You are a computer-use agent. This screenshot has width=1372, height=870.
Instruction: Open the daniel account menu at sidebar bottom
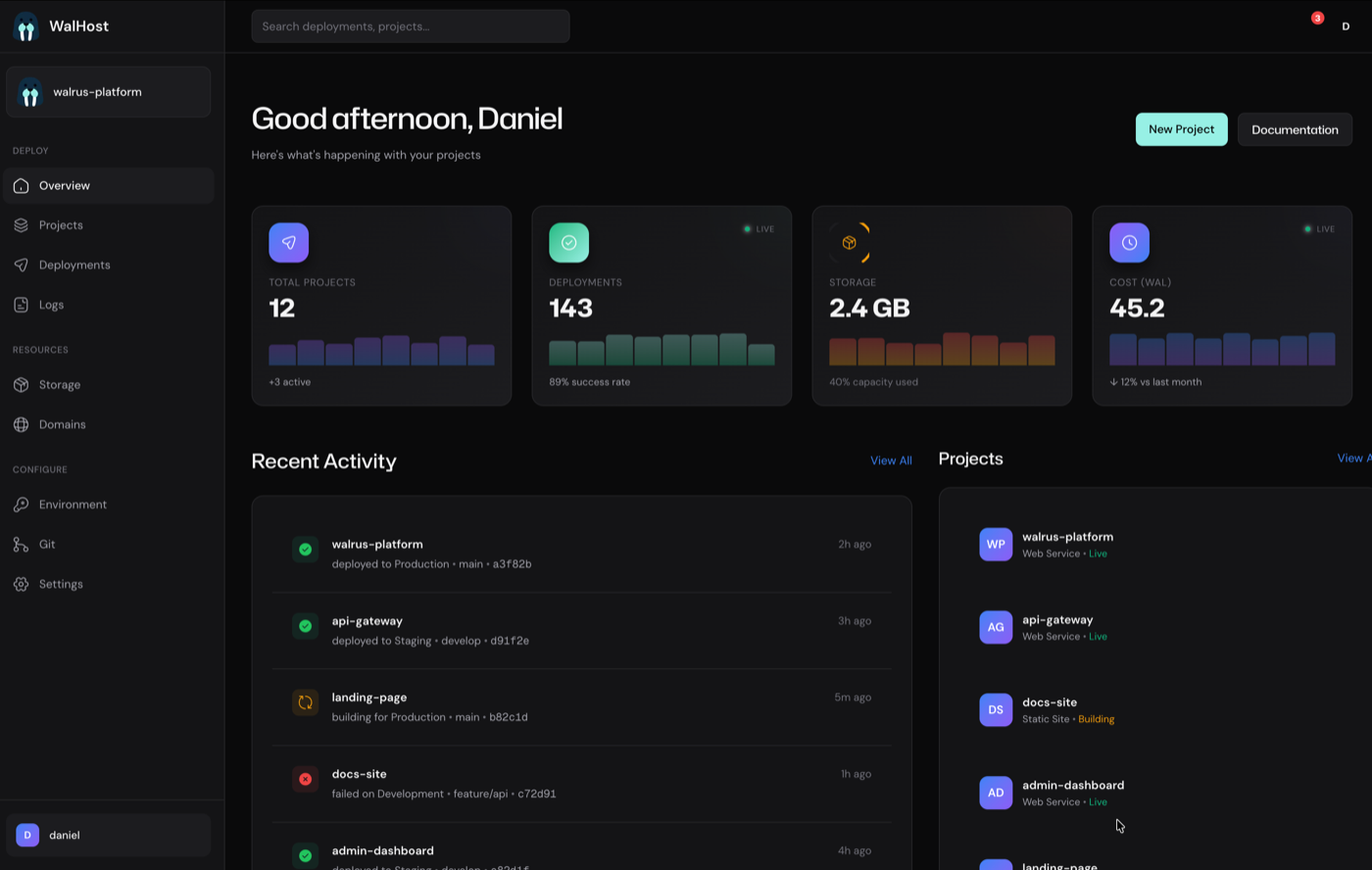(x=109, y=836)
